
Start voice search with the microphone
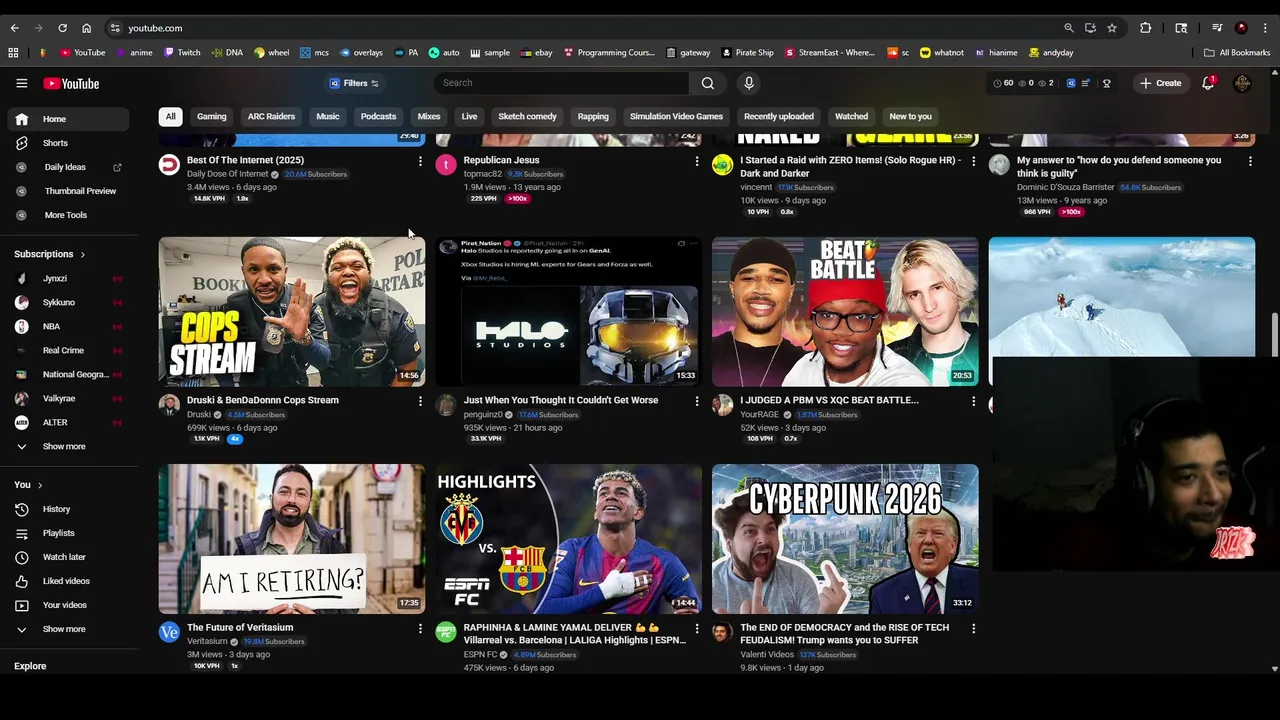(749, 83)
